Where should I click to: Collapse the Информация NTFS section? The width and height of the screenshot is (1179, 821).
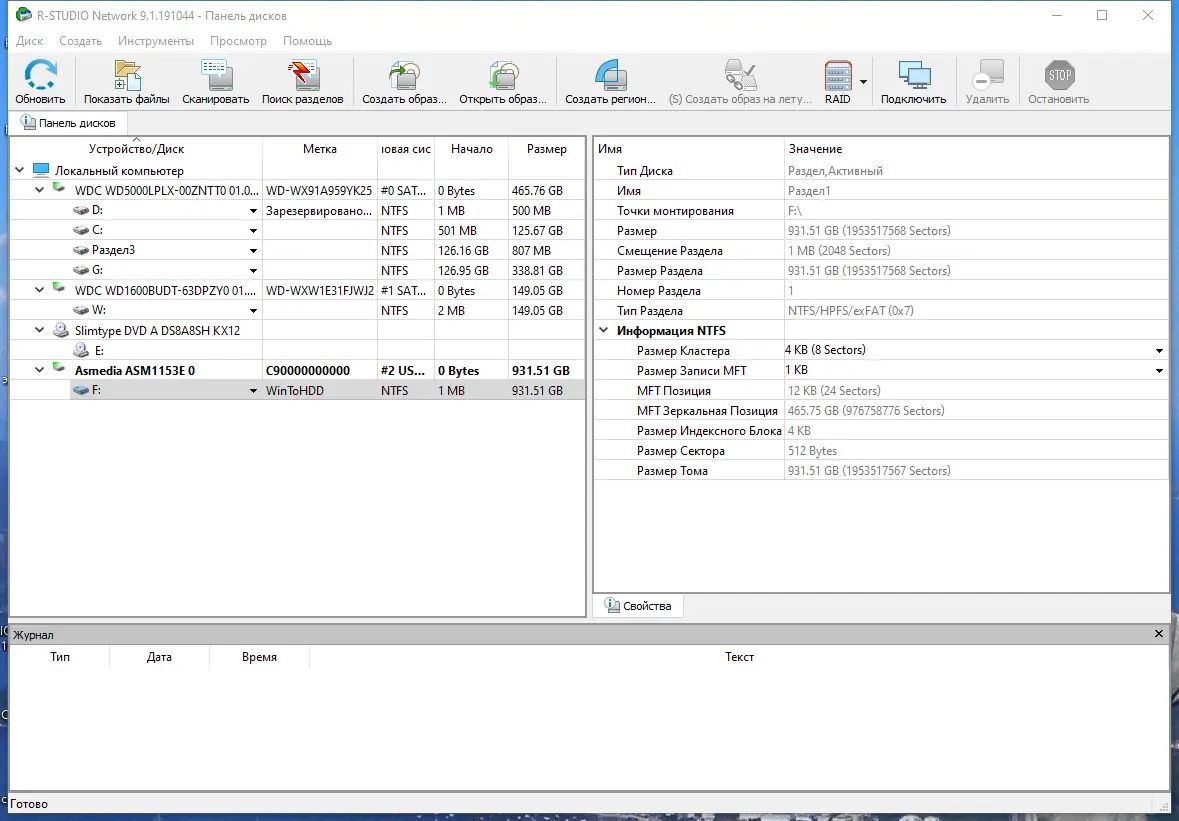click(603, 331)
